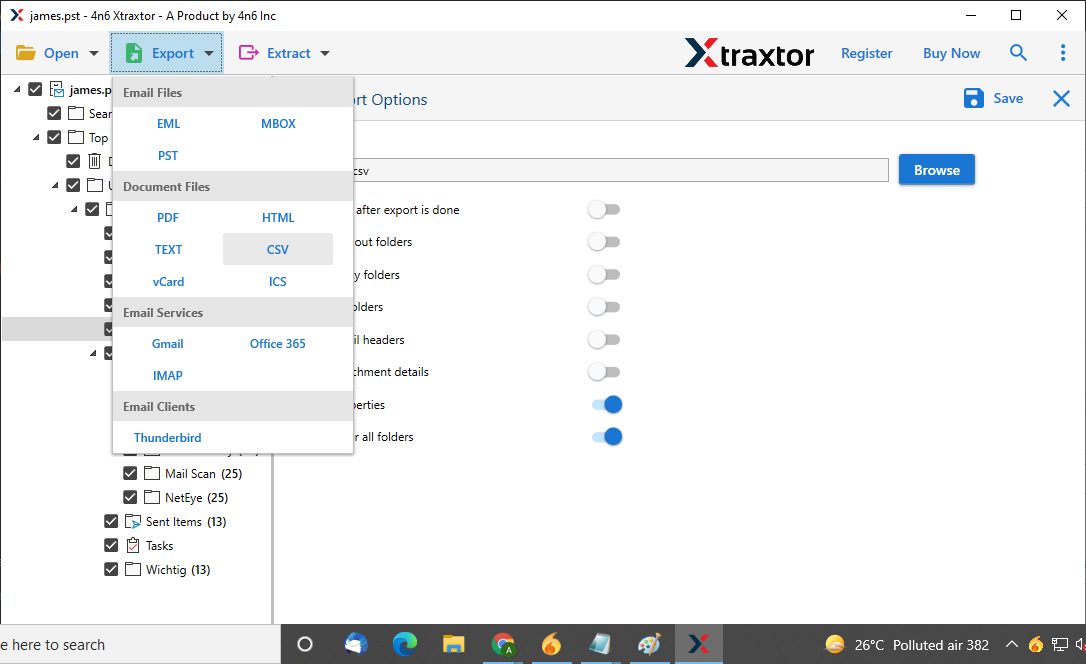
Task: Enable the 'after export is done' toggle
Action: (x=603, y=210)
